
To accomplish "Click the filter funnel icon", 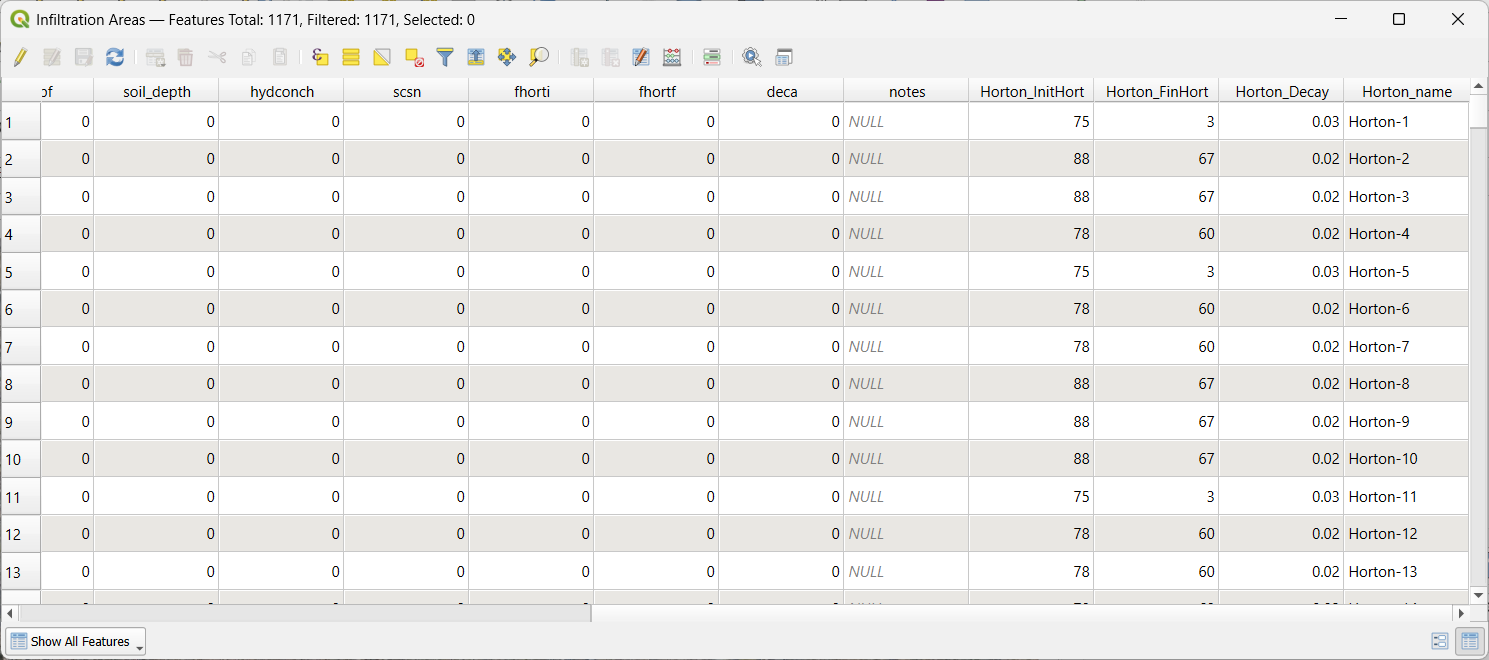I will (445, 57).
